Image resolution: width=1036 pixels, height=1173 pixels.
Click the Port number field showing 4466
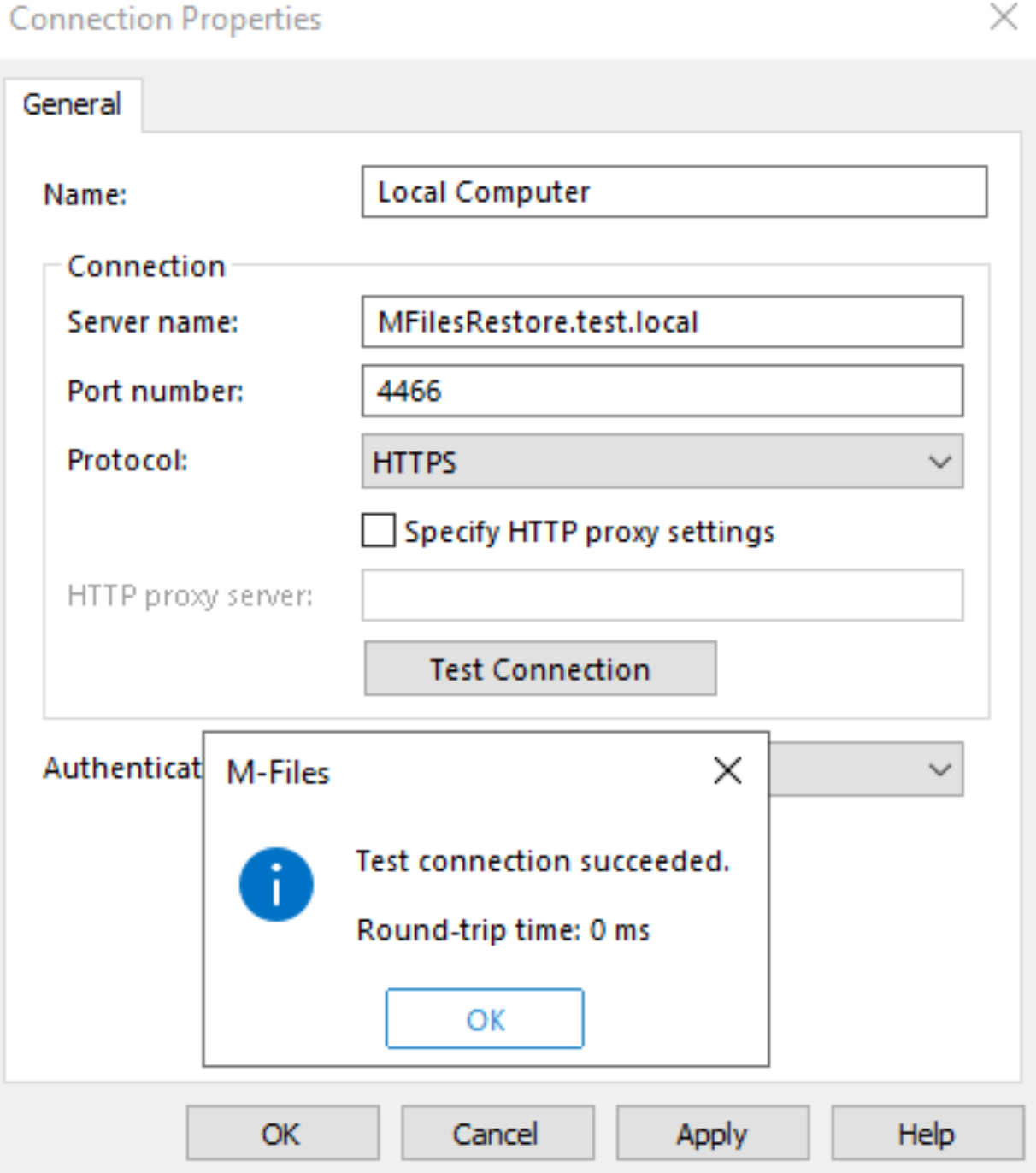pos(662,391)
